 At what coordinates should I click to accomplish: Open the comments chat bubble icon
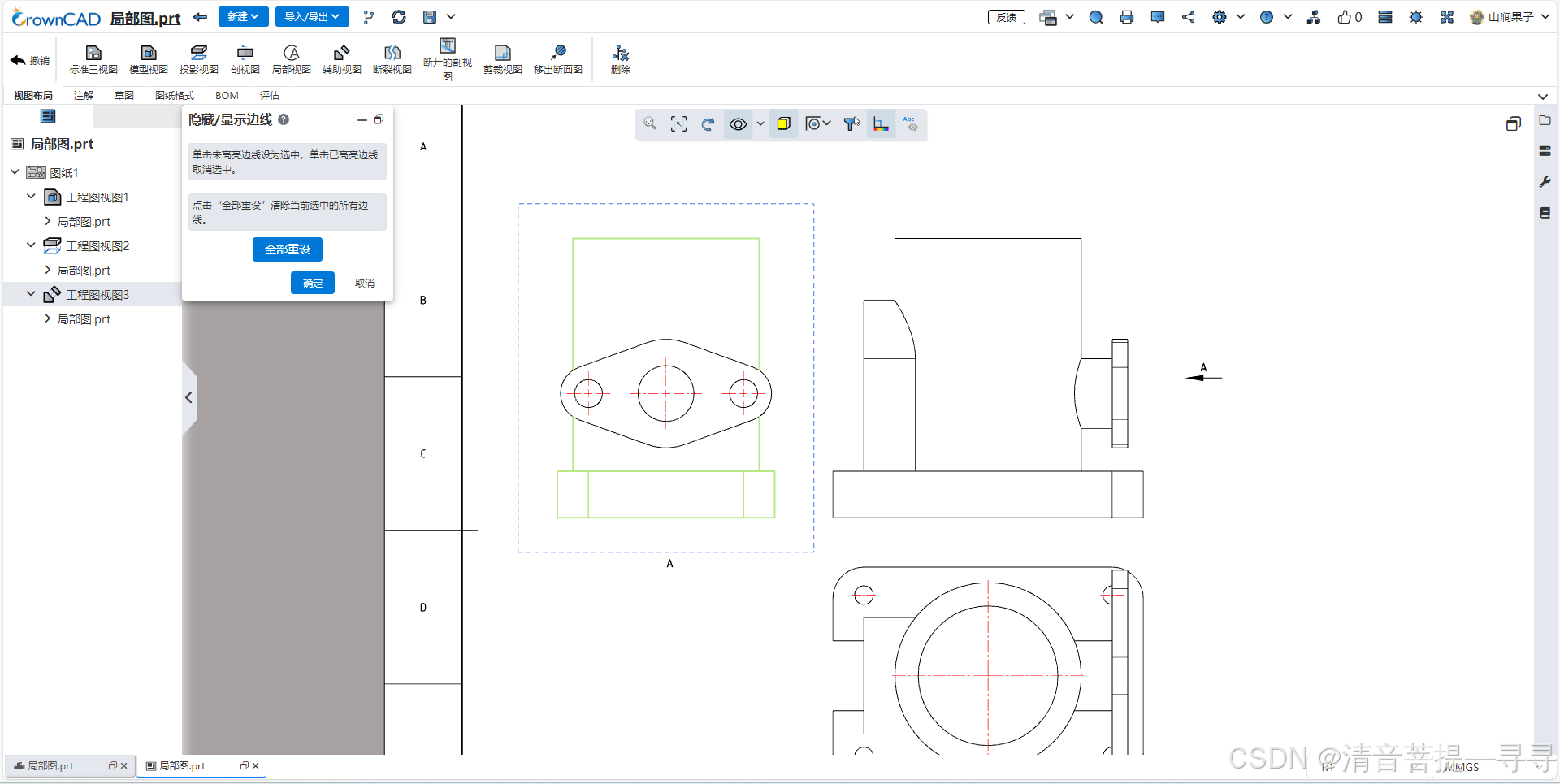[1158, 17]
